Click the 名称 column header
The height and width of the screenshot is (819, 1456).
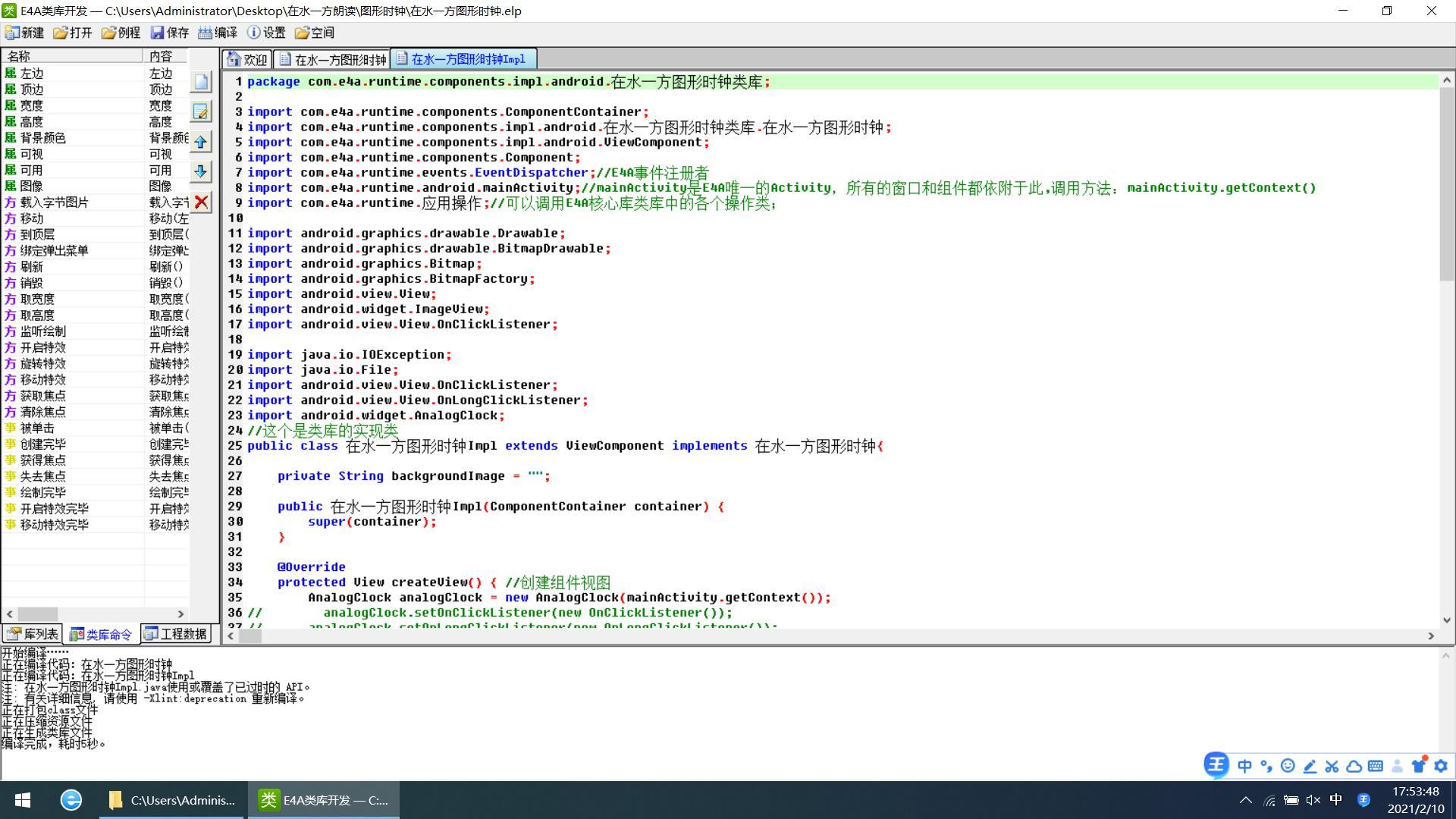tap(72, 56)
